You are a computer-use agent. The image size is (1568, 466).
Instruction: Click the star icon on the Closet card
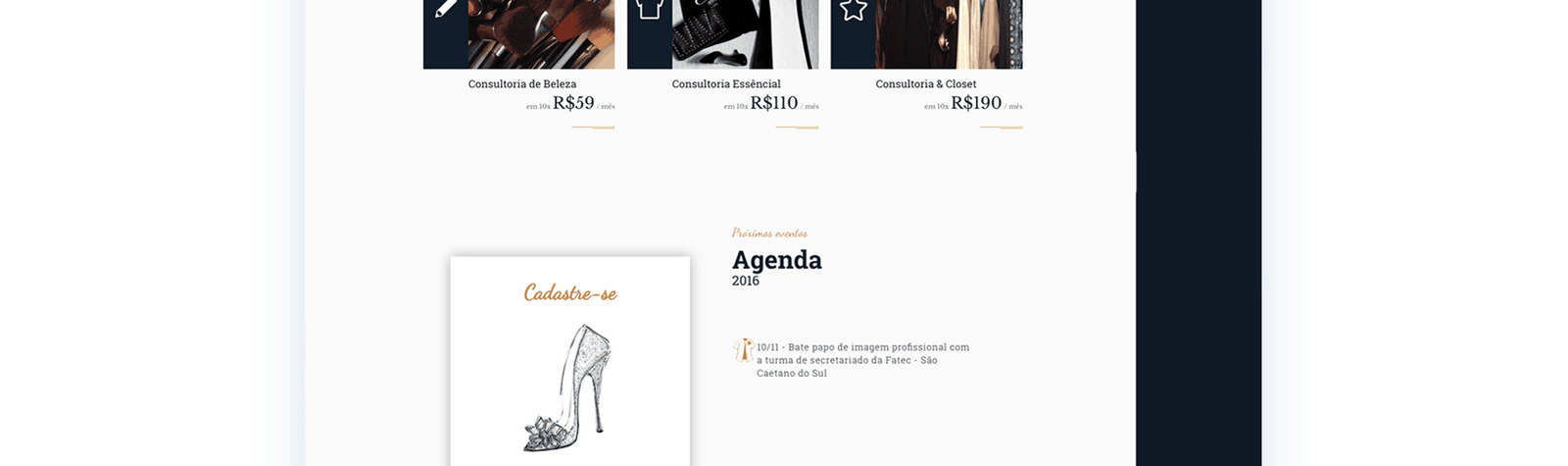pyautogui.click(x=854, y=10)
